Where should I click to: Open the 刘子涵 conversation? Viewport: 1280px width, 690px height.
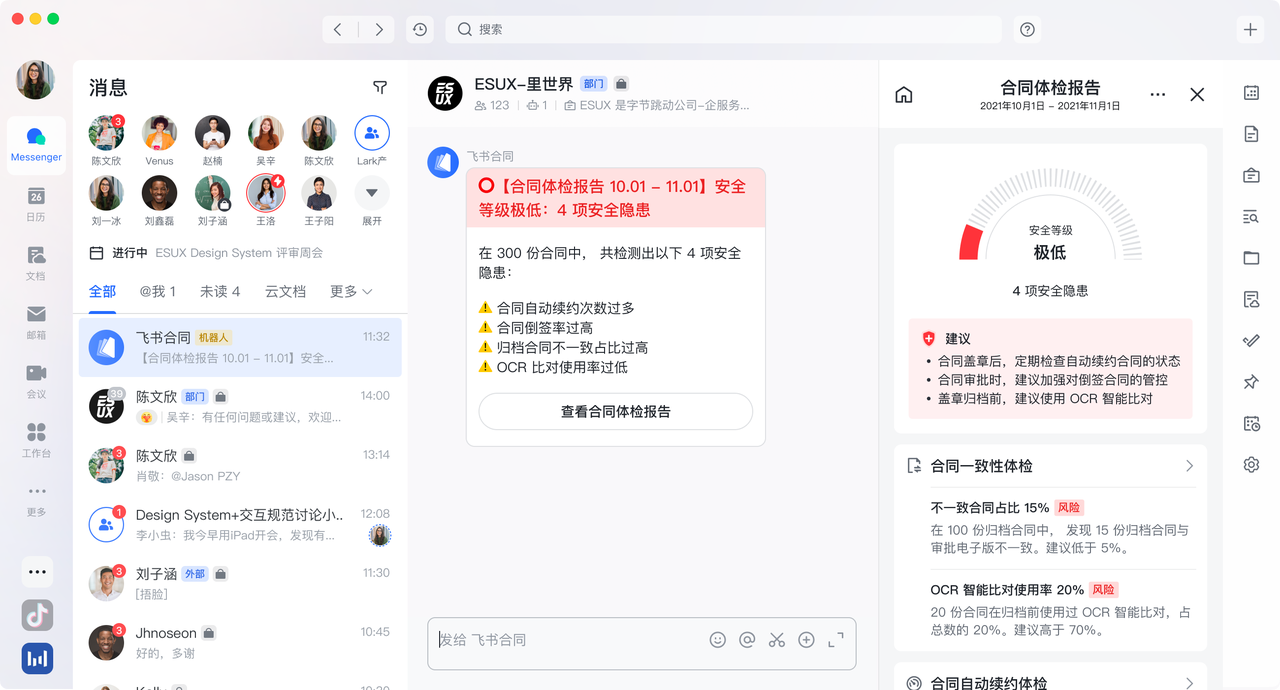238,583
